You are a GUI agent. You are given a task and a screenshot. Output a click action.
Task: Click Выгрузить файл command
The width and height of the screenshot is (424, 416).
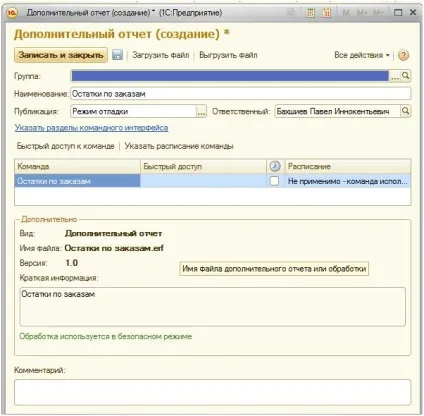(228, 55)
